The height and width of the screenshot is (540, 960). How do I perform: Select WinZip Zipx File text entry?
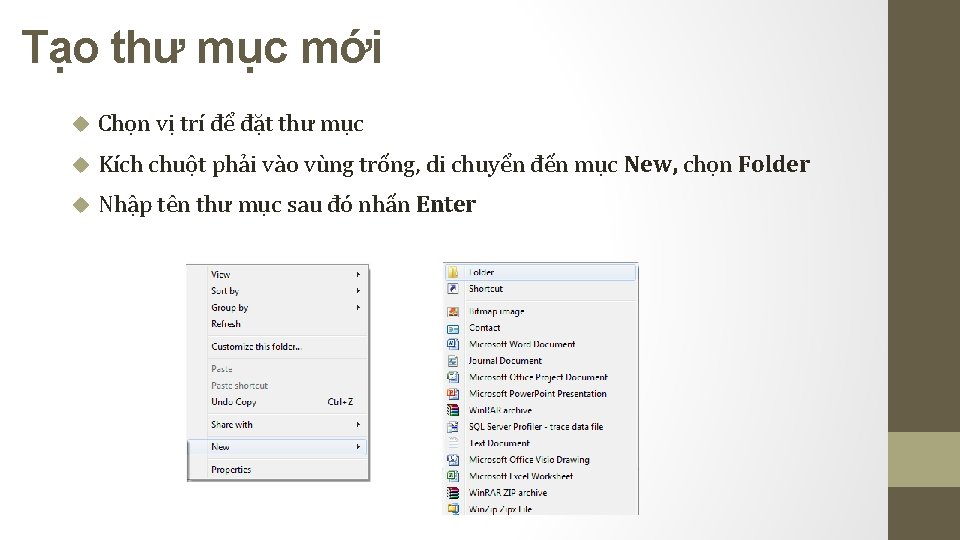coord(500,509)
